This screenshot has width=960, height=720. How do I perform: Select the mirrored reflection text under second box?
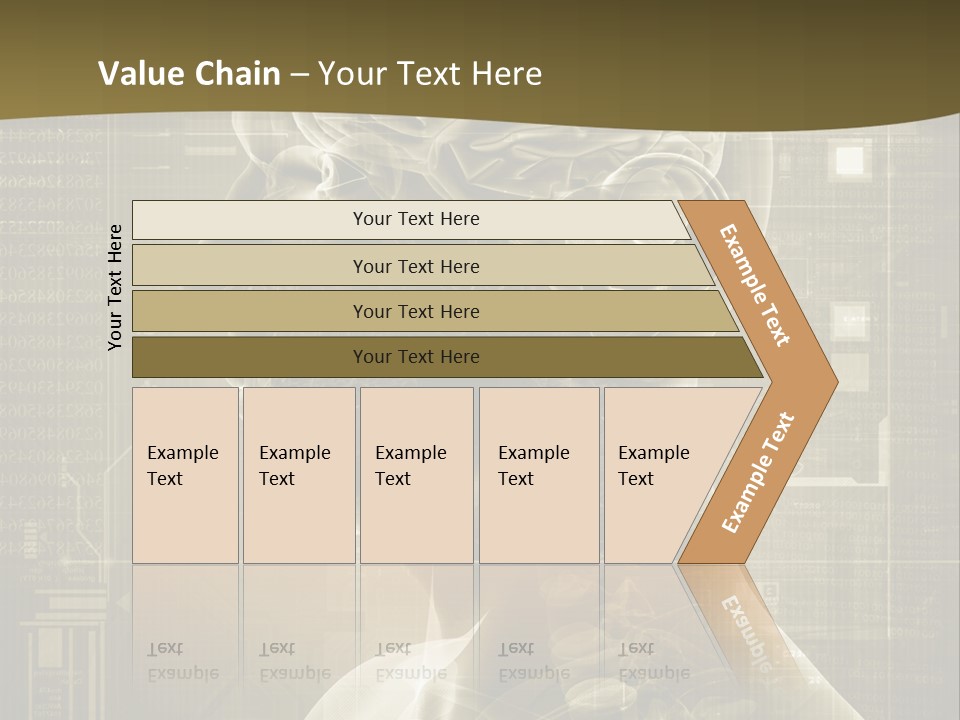[294, 662]
